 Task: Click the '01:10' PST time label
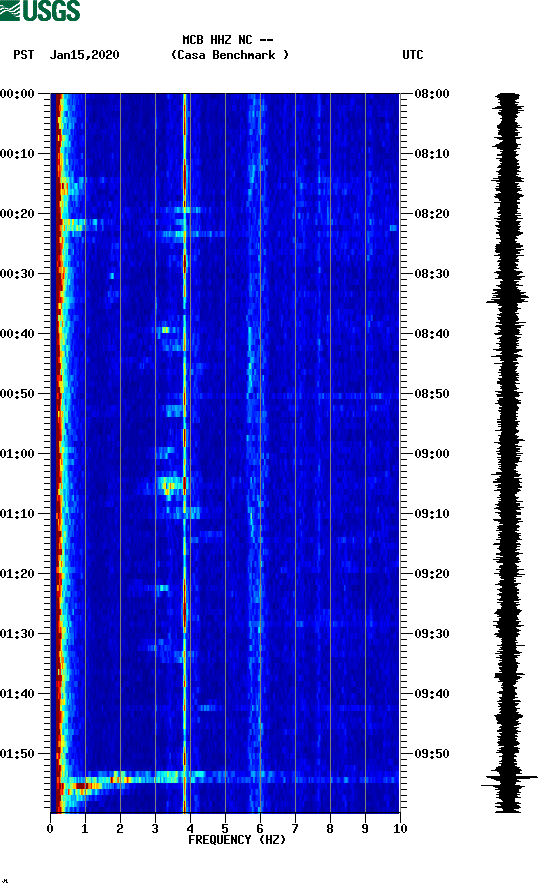[18, 514]
